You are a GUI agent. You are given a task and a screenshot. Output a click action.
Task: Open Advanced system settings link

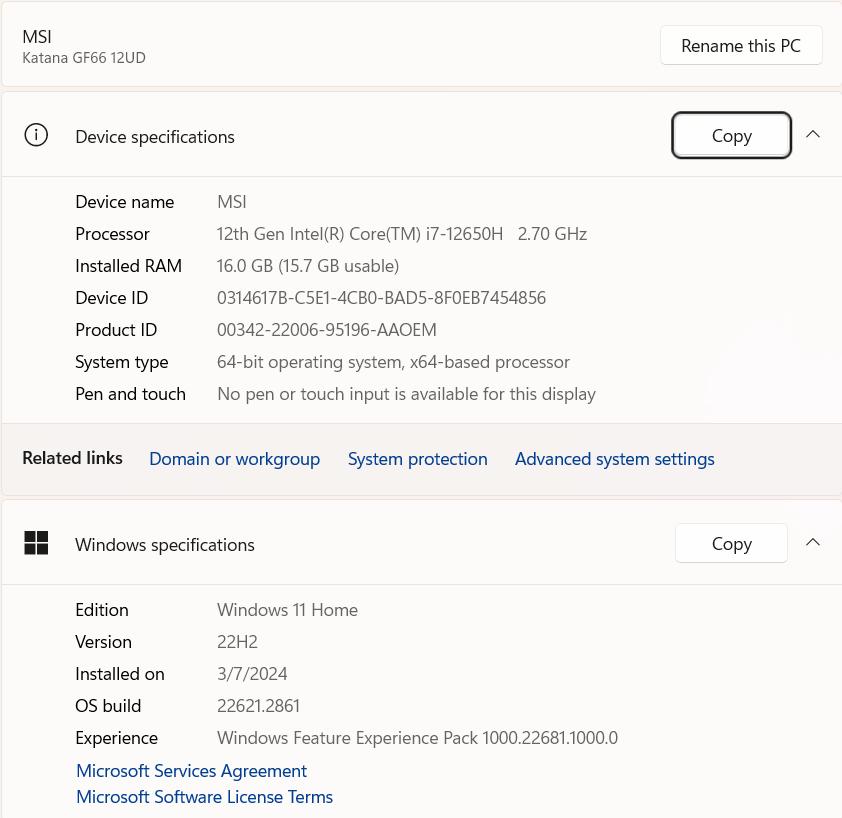[615, 459]
